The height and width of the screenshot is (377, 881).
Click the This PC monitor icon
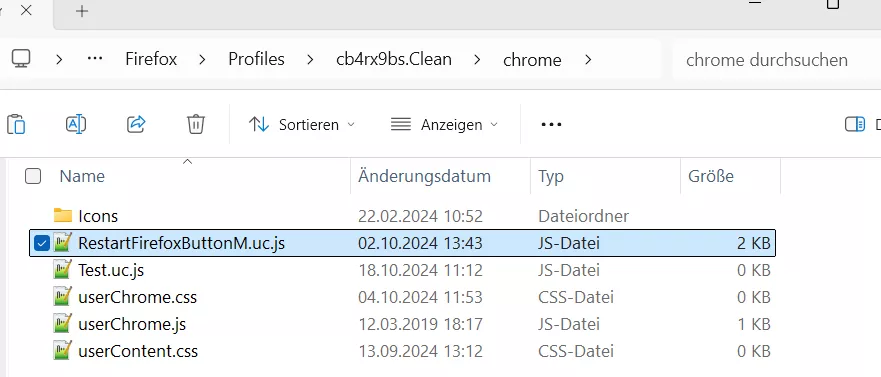21,59
